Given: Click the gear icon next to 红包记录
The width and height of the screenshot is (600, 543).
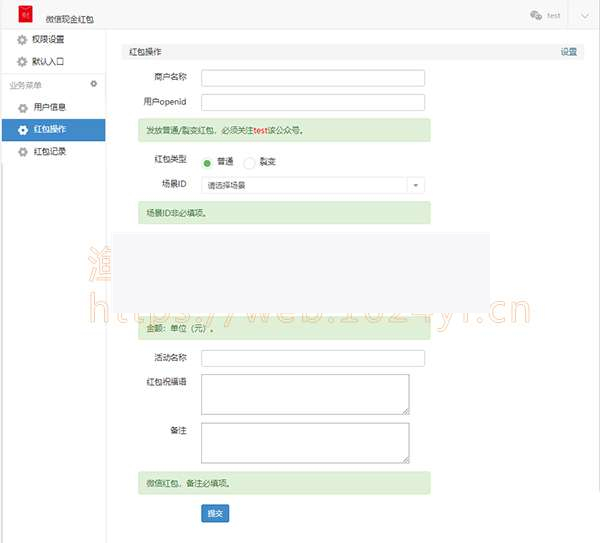Looking at the screenshot, I should (x=22, y=152).
